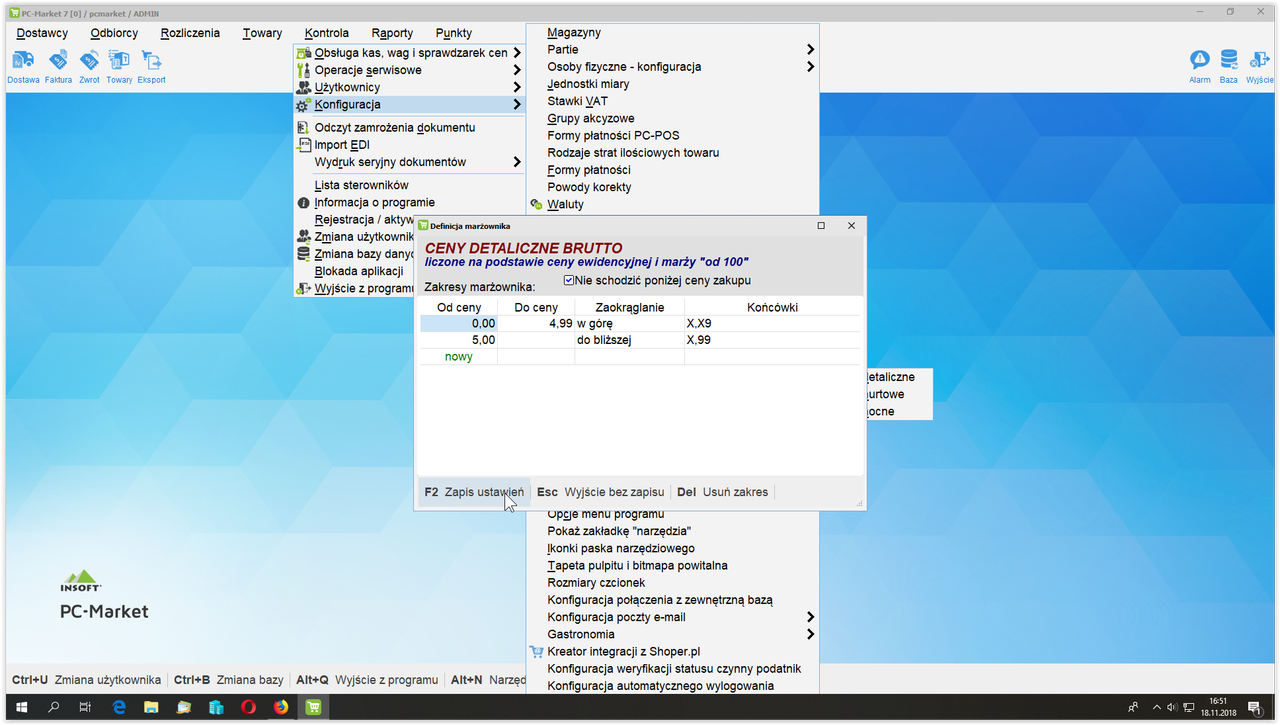Expand Gastronomia submenu

point(672,634)
